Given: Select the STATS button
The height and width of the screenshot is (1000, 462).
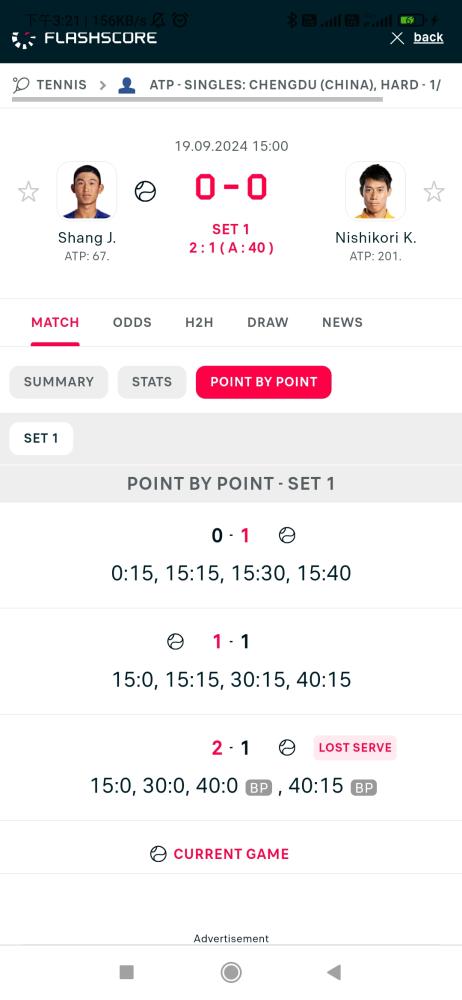Looking at the screenshot, I should [152, 382].
